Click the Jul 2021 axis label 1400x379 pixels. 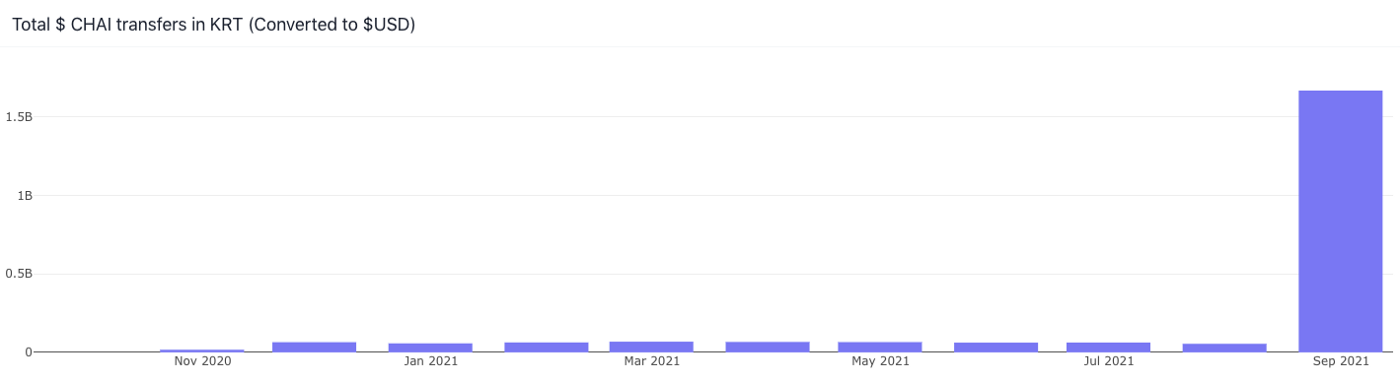coord(1108,361)
